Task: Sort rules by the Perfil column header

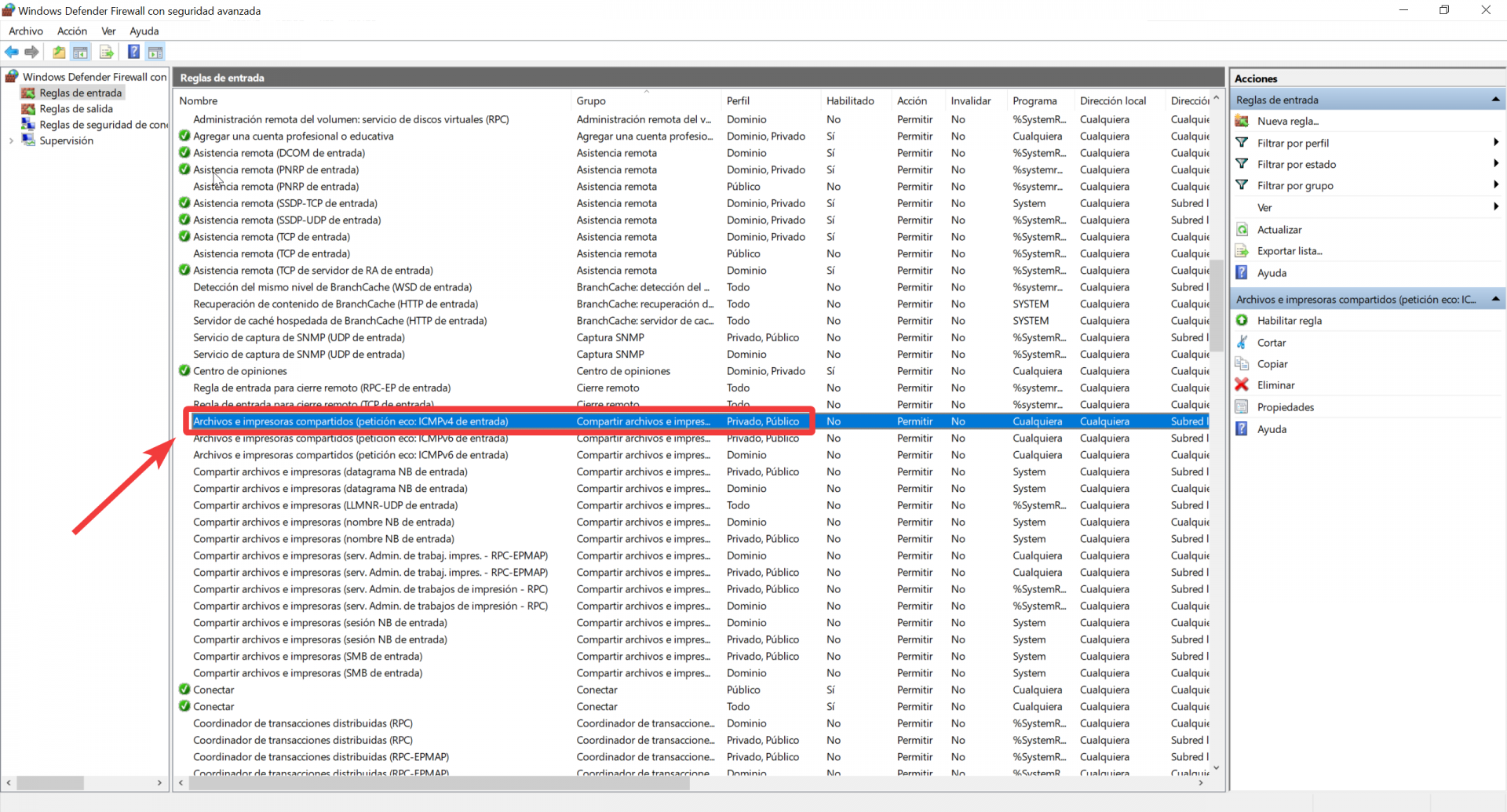Action: point(771,100)
